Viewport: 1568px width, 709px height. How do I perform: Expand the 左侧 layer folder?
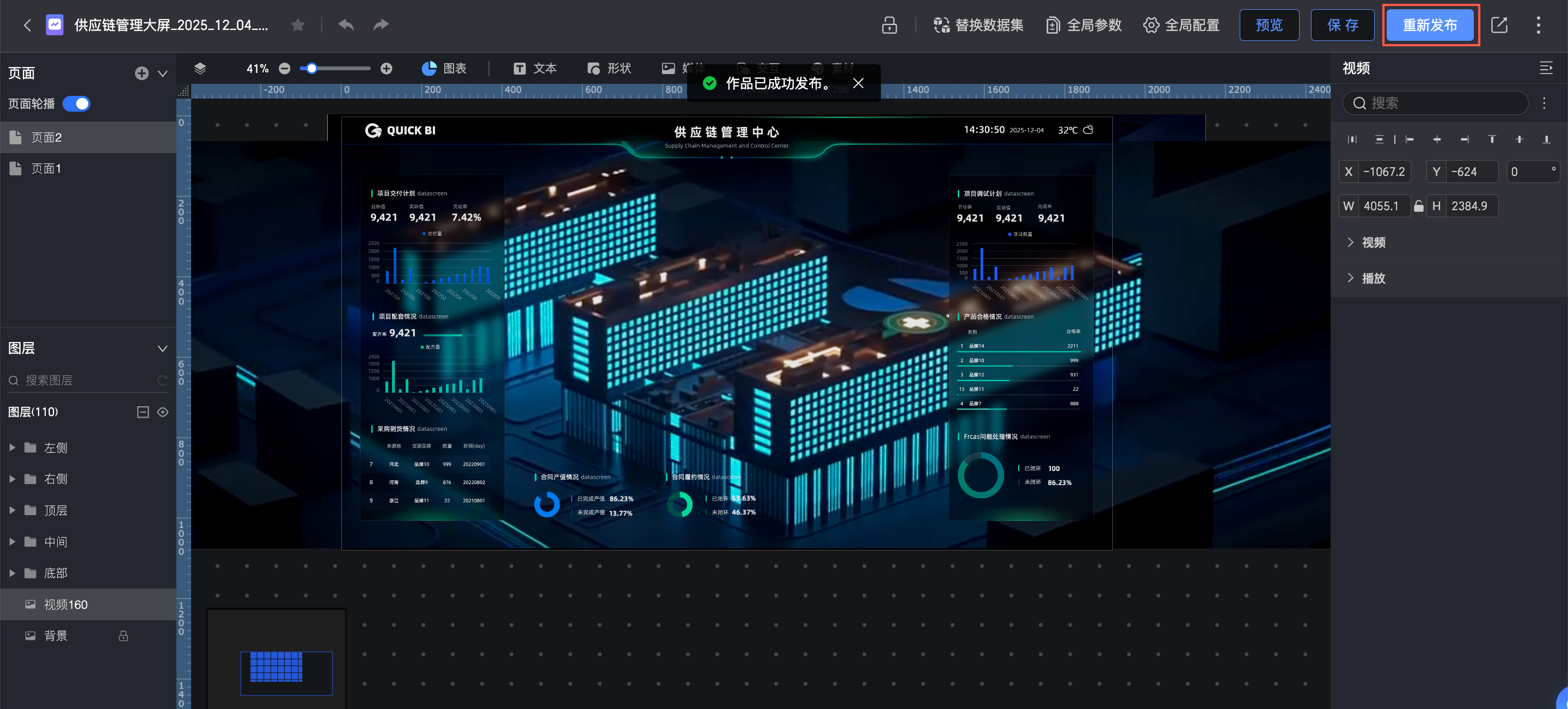12,448
